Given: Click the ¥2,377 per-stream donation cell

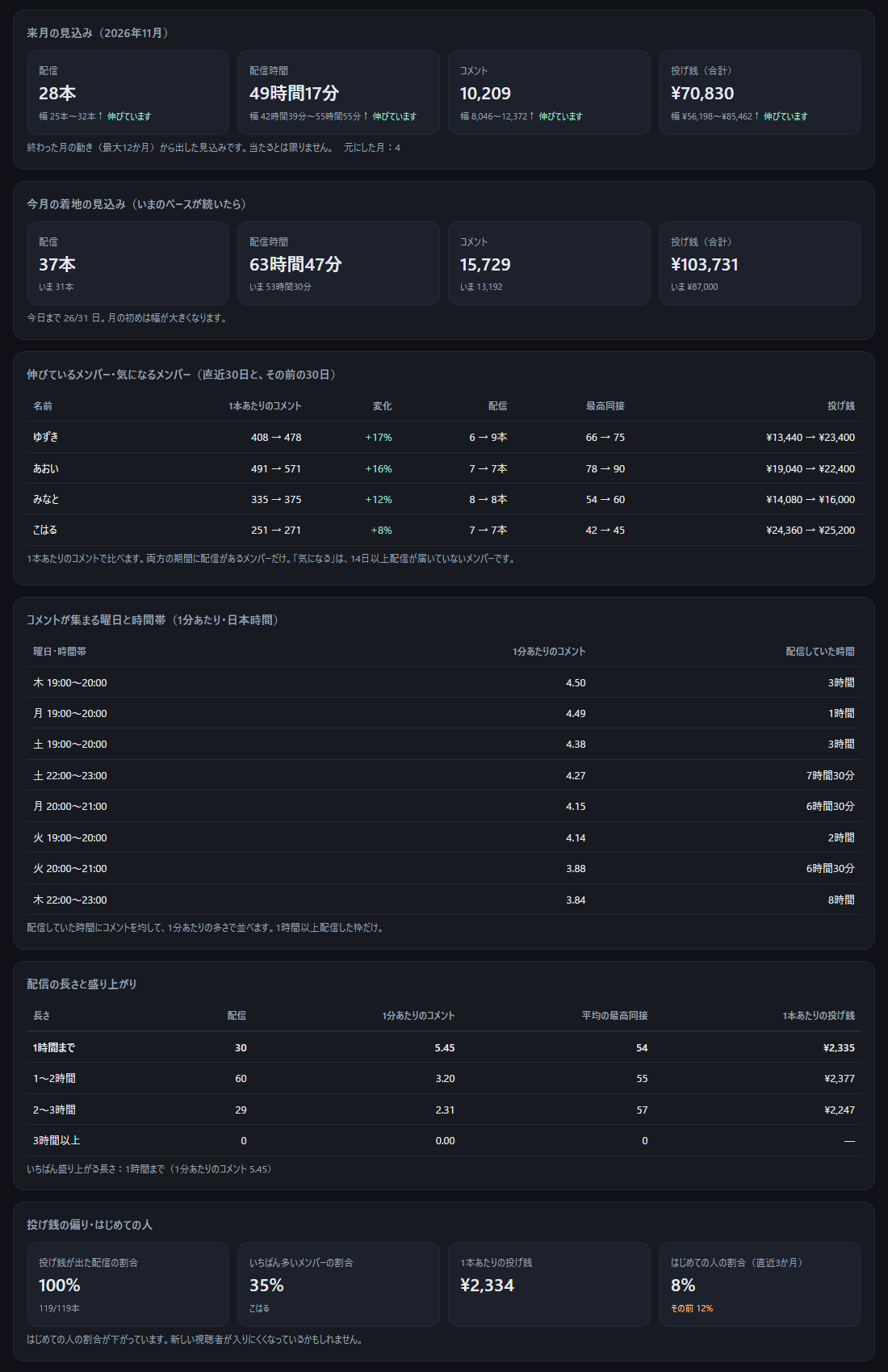Looking at the screenshot, I should click(840, 1078).
